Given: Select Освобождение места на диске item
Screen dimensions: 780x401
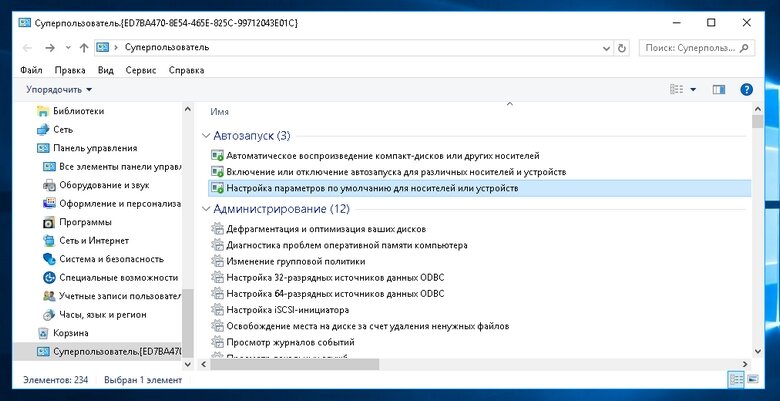Looking at the screenshot, I should pos(368,326).
